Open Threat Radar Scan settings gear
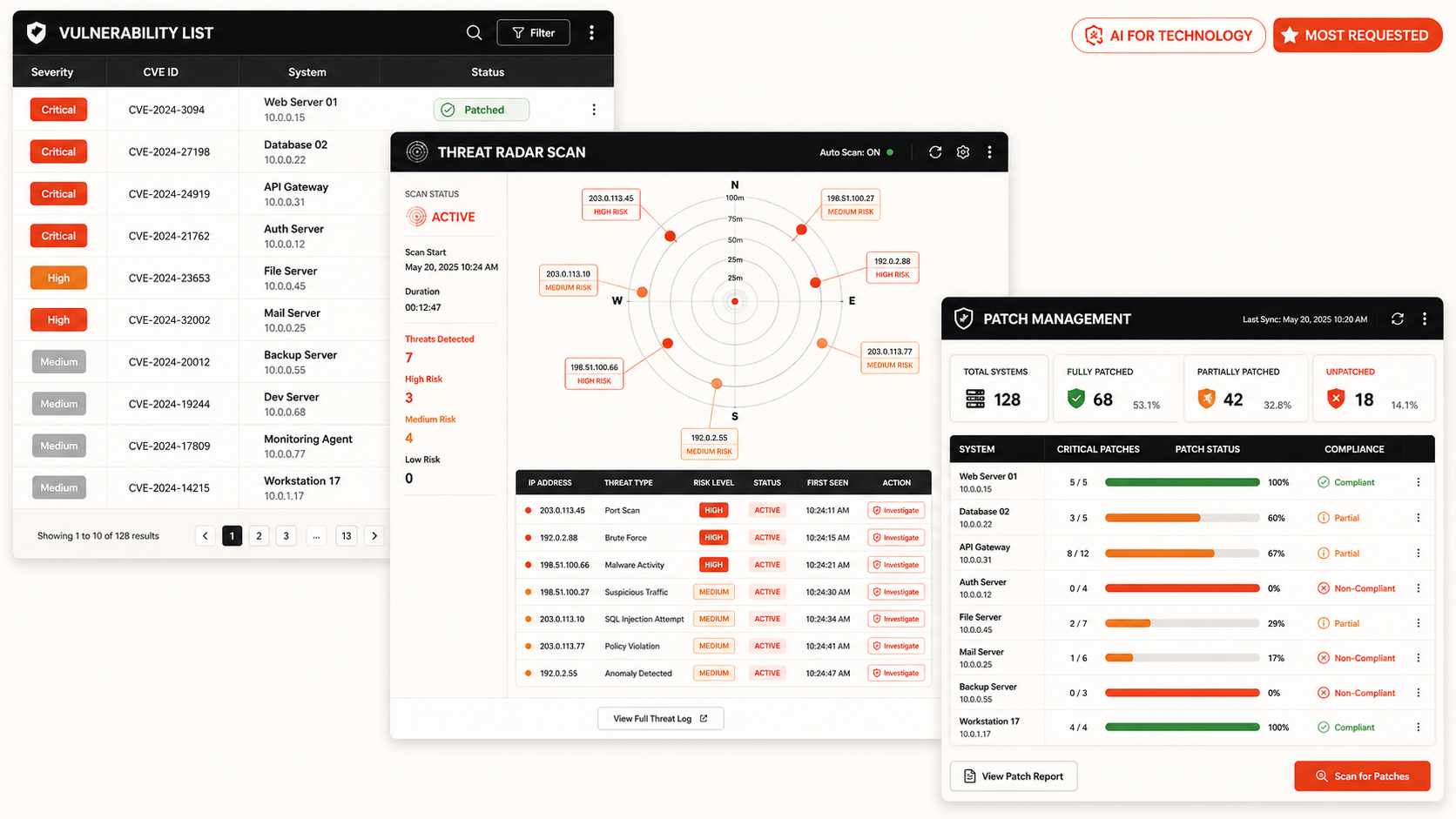The height and width of the screenshot is (819, 1456). point(963,152)
